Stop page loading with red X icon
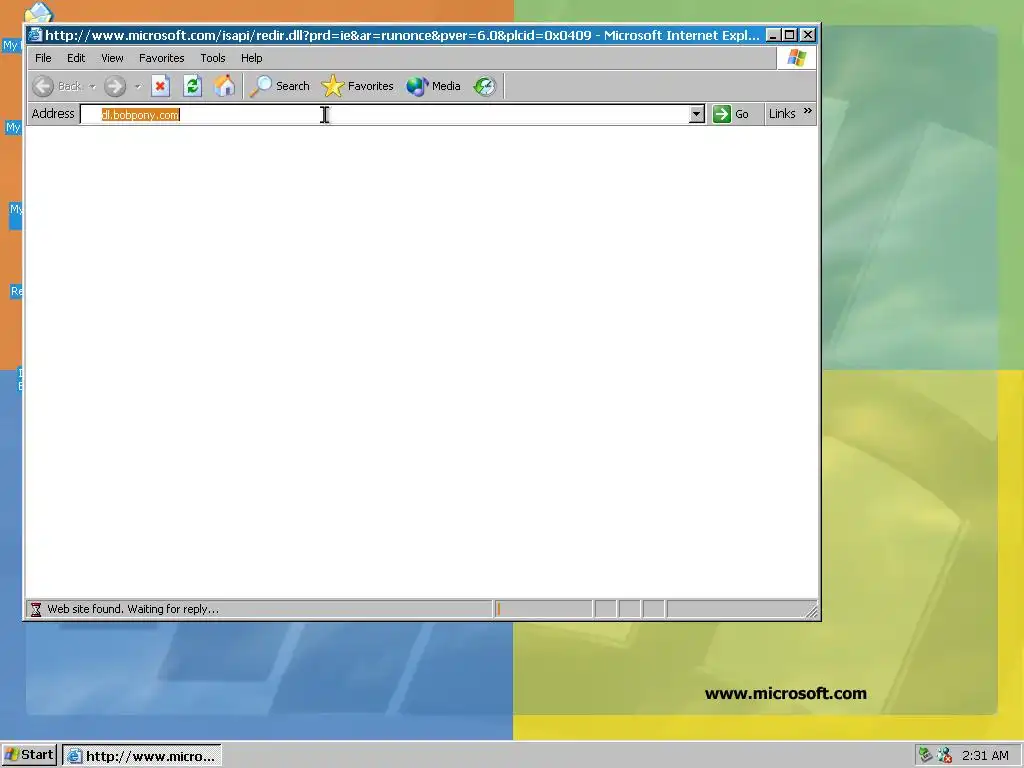Viewport: 1024px width, 768px height. tap(160, 86)
